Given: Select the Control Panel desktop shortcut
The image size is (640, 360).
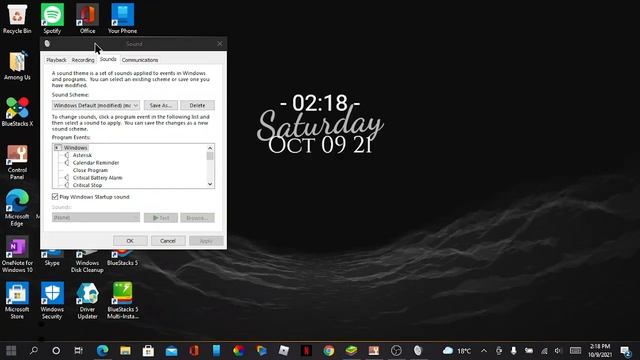Looking at the screenshot, I should tap(17, 162).
